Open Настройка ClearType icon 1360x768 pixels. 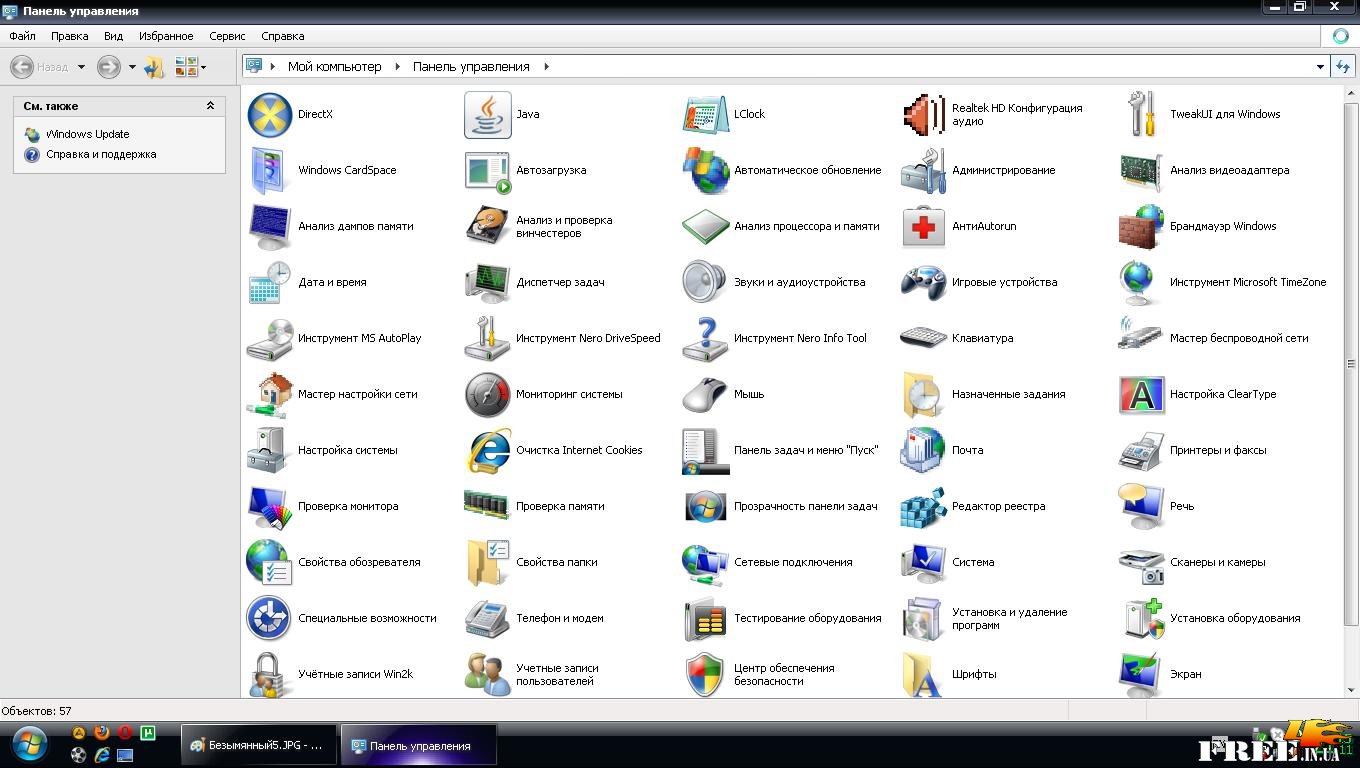[x=1141, y=395]
